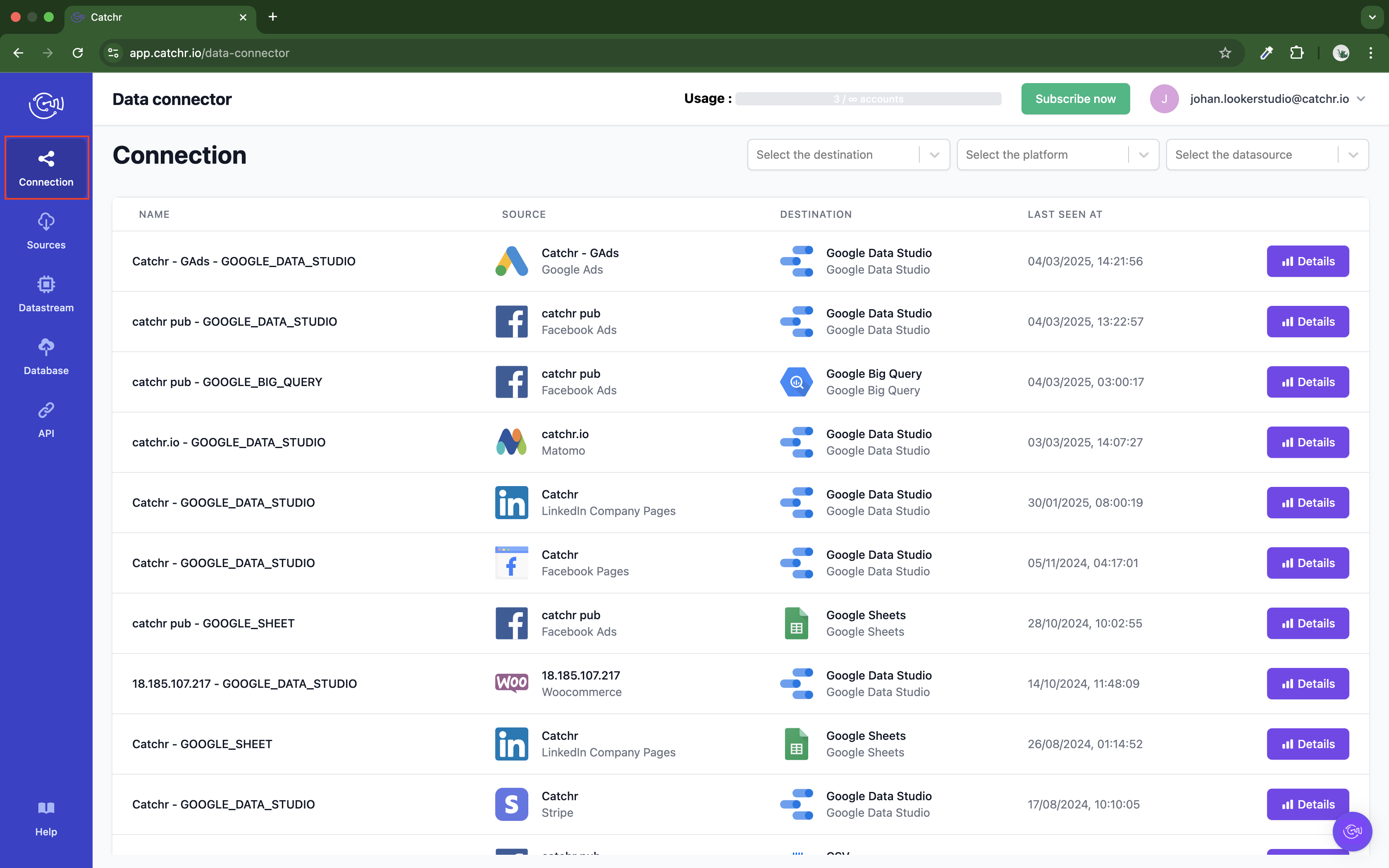Screen dimensions: 1389x868
Task: Open the Connection sidebar section
Action: pyautogui.click(x=46, y=168)
